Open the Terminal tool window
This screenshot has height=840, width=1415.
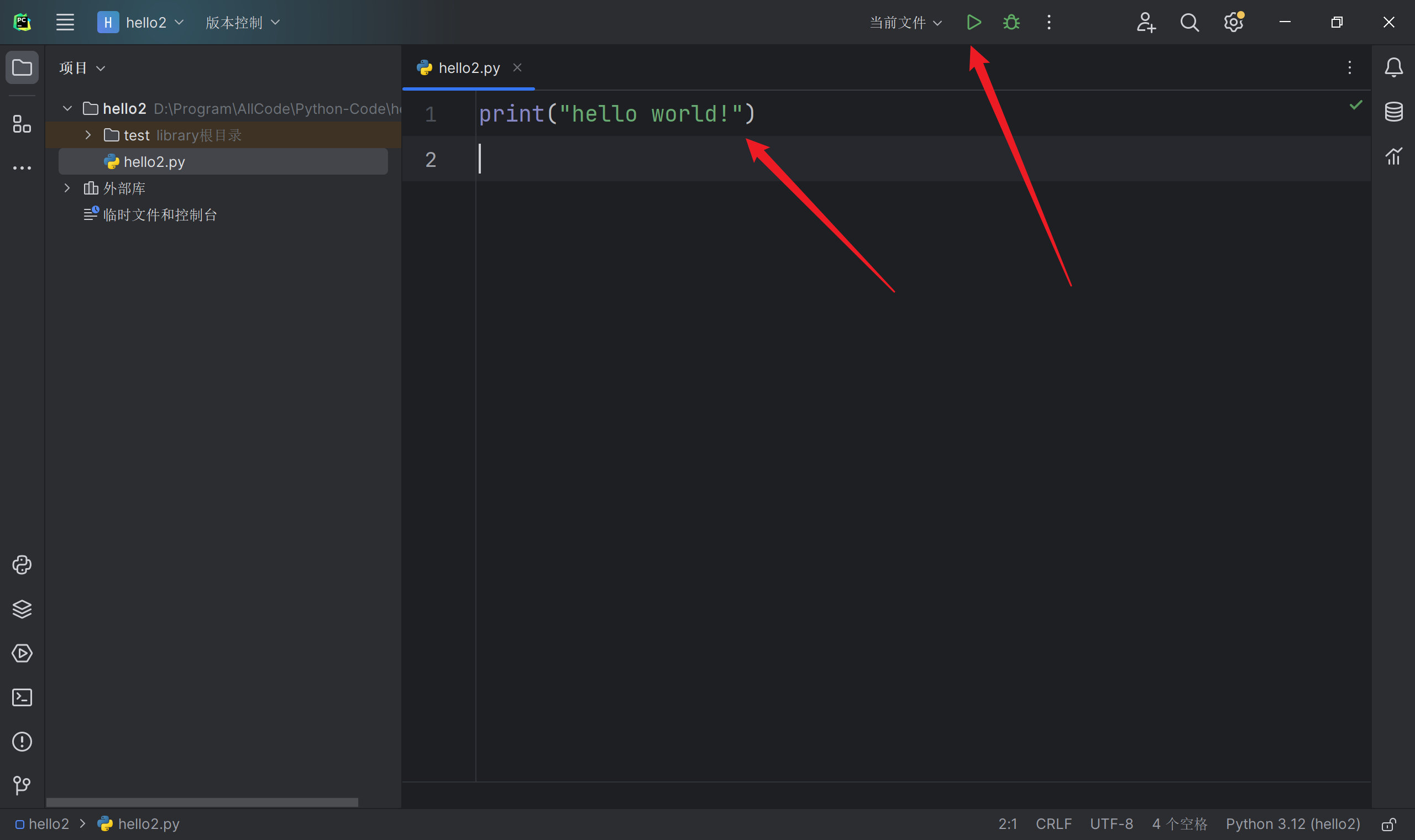coord(22,697)
